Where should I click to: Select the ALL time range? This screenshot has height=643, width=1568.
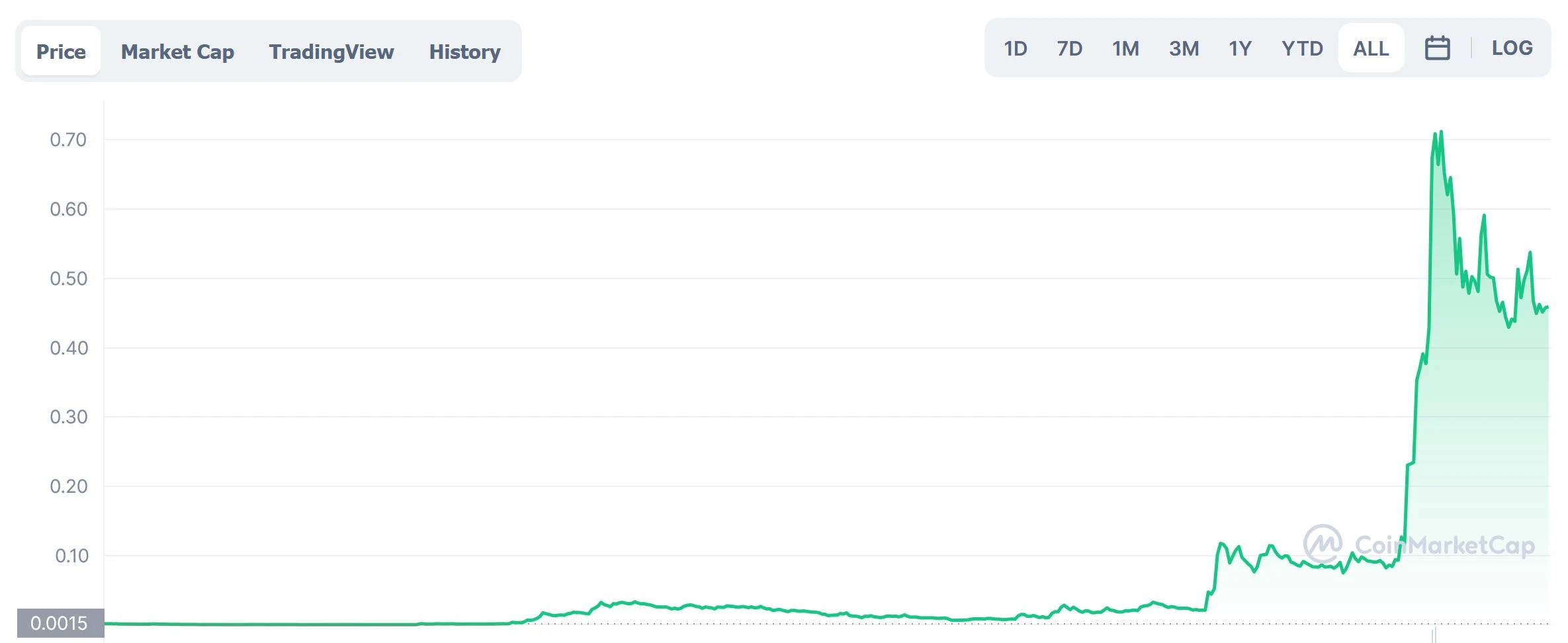(x=1371, y=48)
